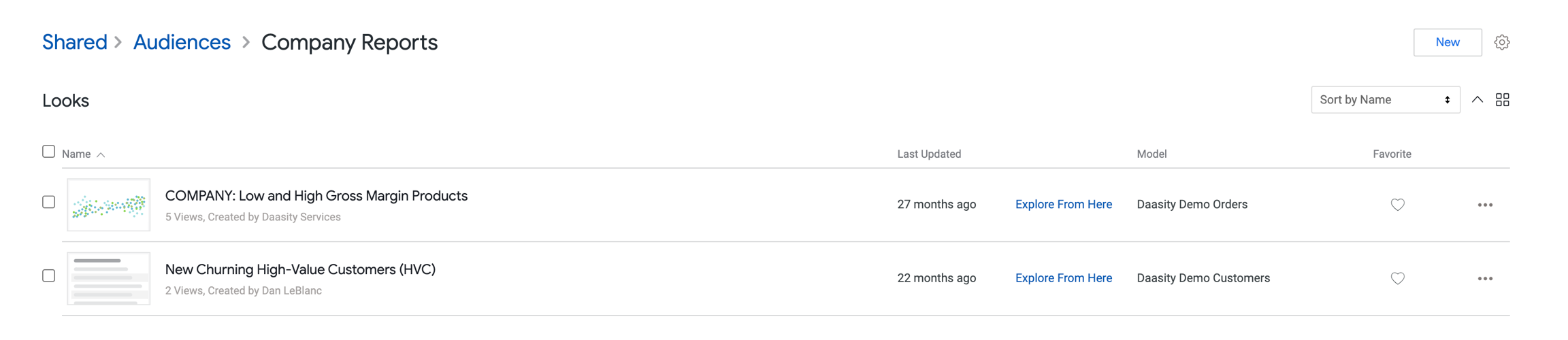Favorite the Gross Margin Products look
Image resolution: width=1568 pixels, height=340 pixels.
coord(1398,205)
